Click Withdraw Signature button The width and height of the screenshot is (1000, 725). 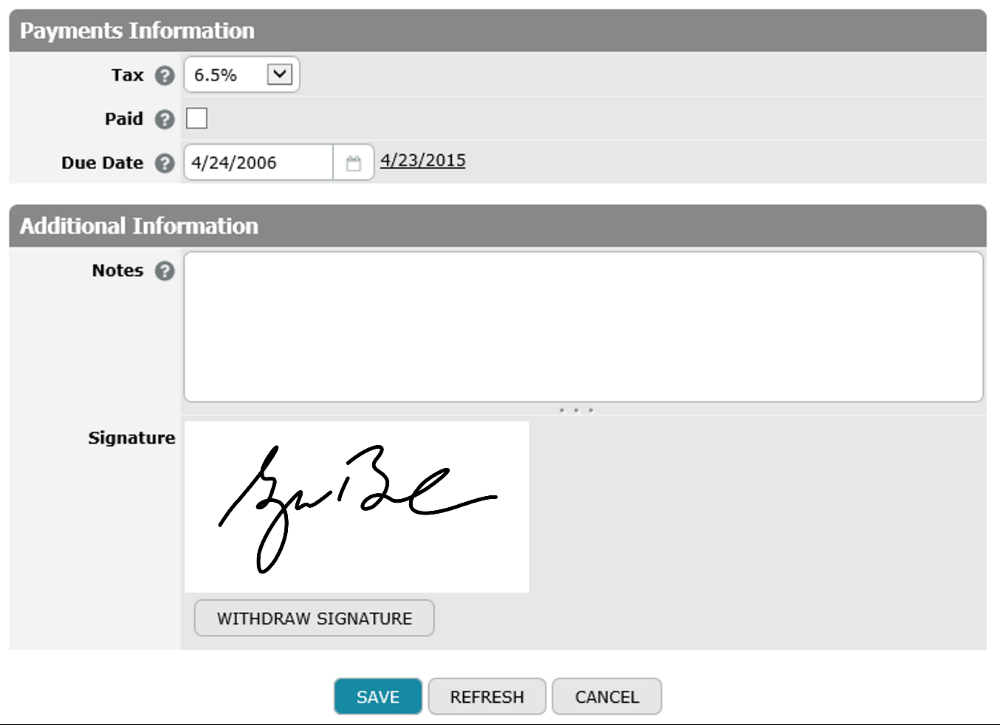(x=314, y=618)
